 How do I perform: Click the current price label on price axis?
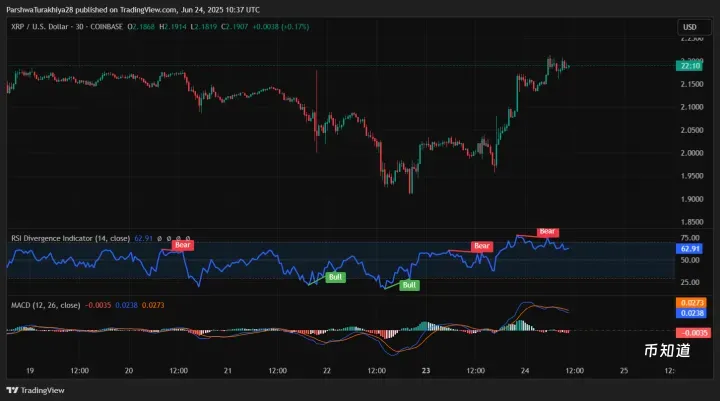click(x=690, y=66)
